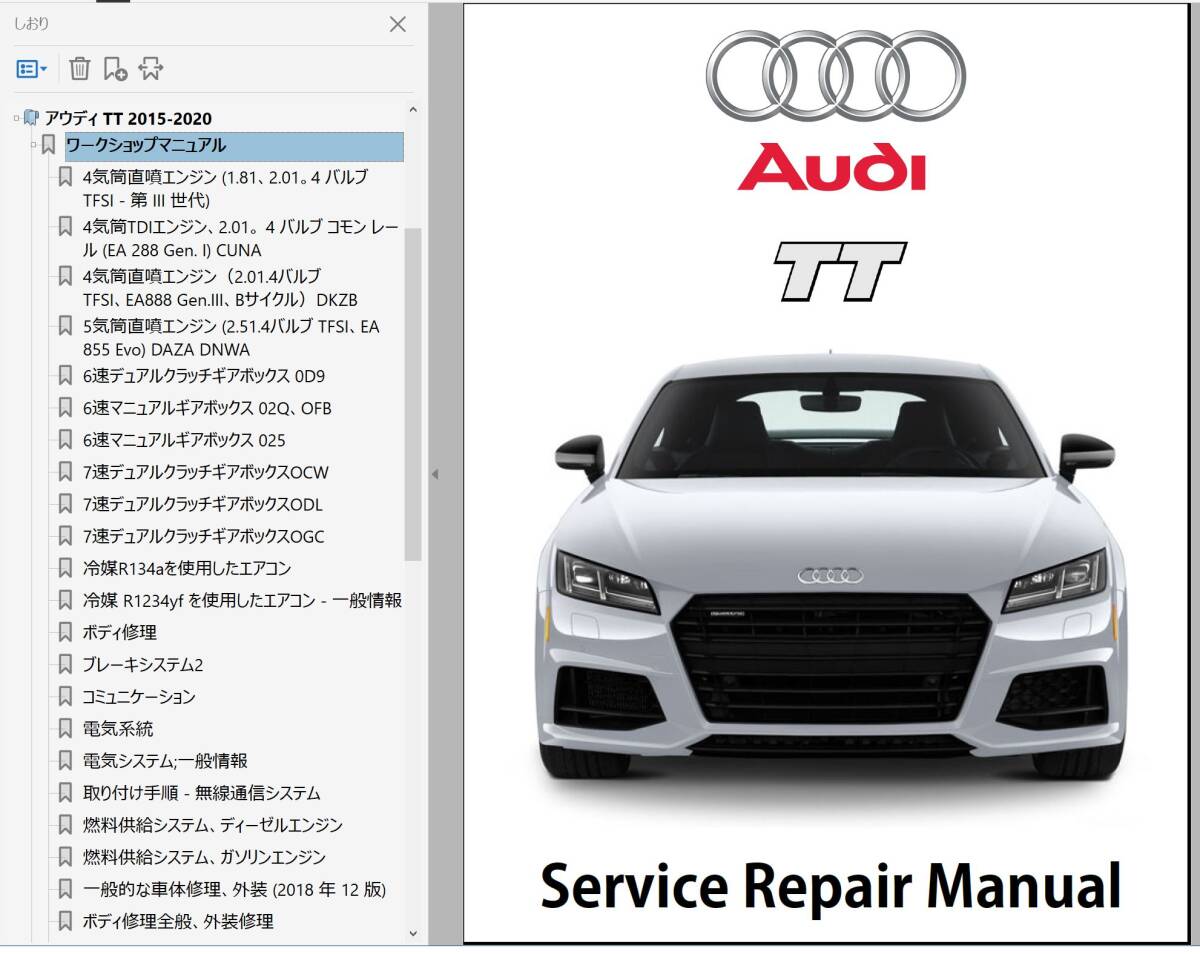Viewport: 1200px width, 954px height.
Task: Click the bookmarks panel scroll up arrow
Action: 414,111
